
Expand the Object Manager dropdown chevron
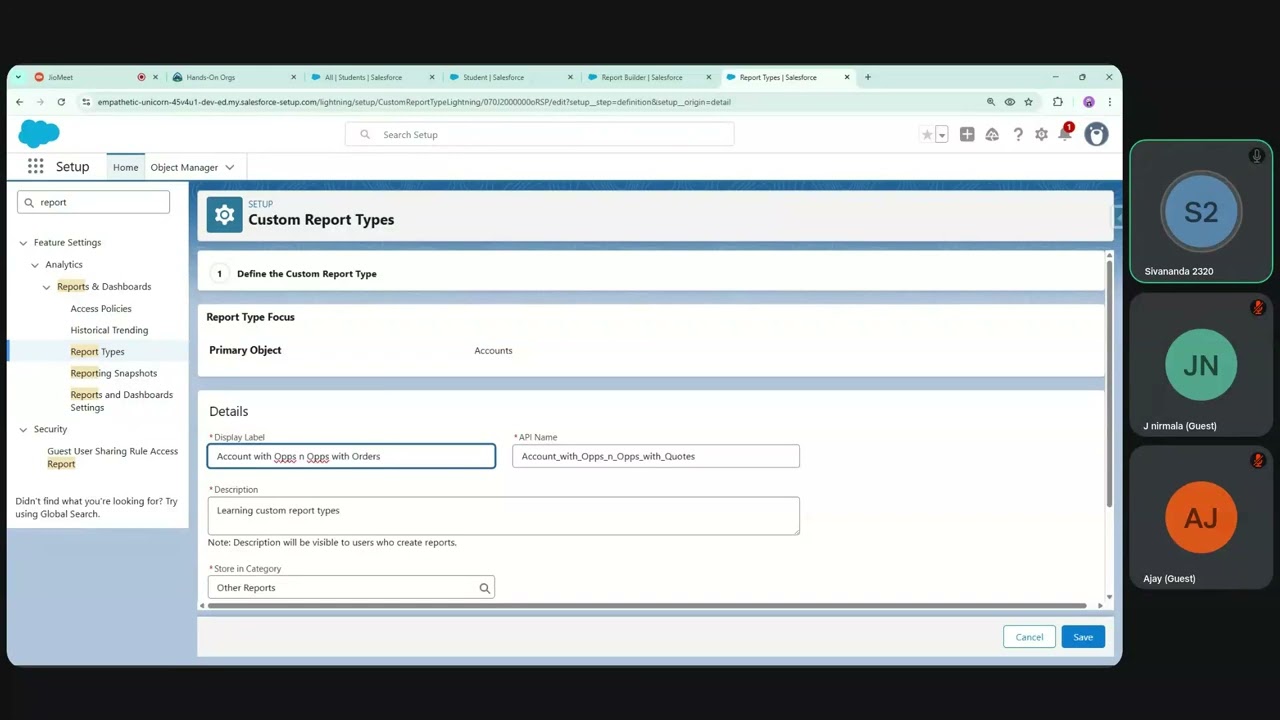point(229,168)
